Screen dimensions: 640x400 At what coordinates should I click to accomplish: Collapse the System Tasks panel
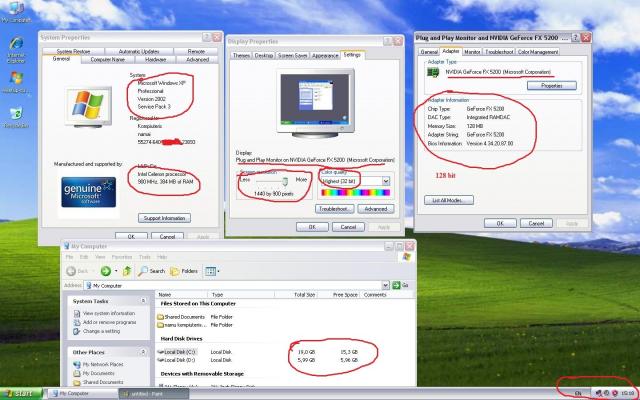coord(143,301)
